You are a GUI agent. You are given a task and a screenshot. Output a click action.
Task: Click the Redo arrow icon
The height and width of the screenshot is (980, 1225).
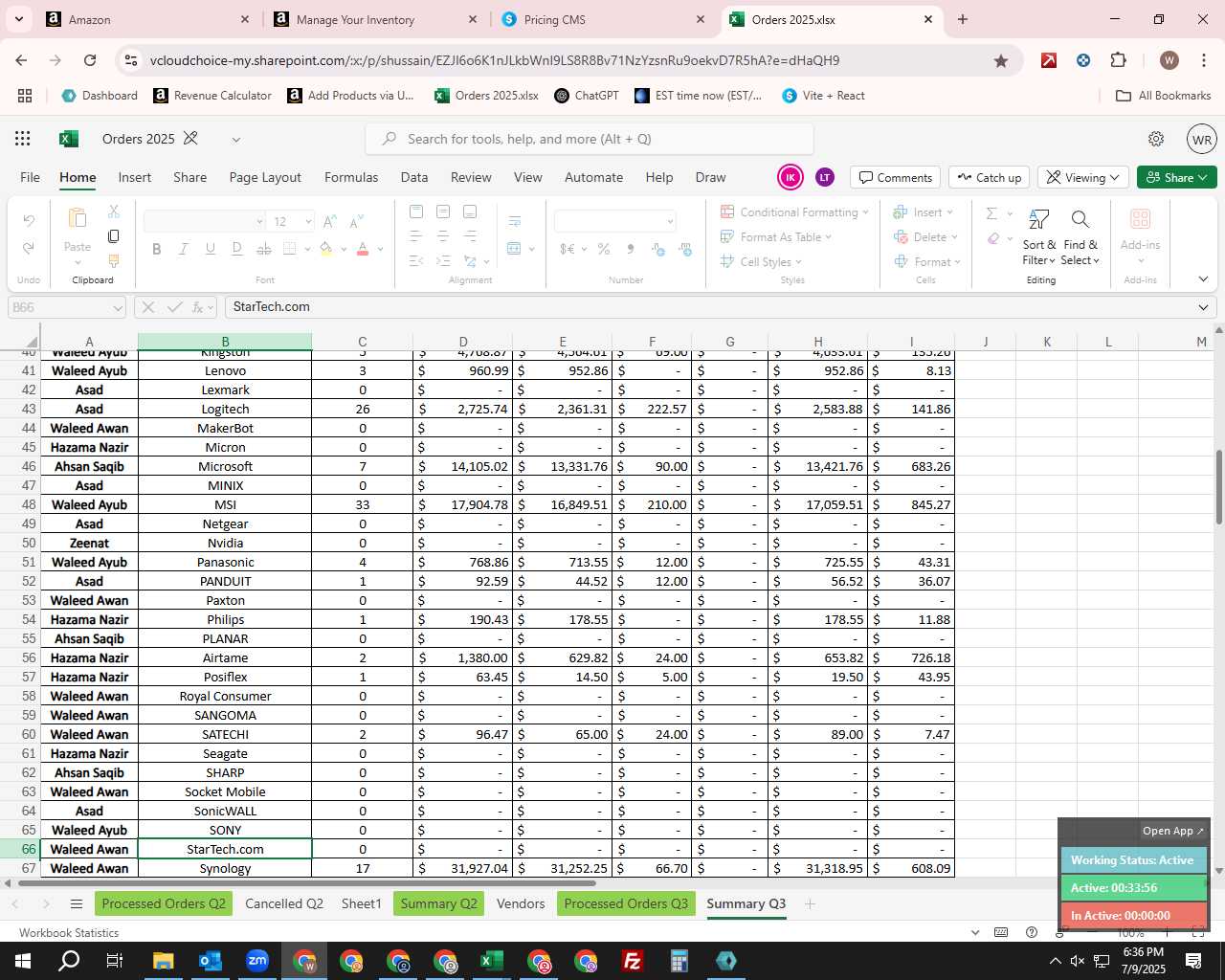coord(29,248)
